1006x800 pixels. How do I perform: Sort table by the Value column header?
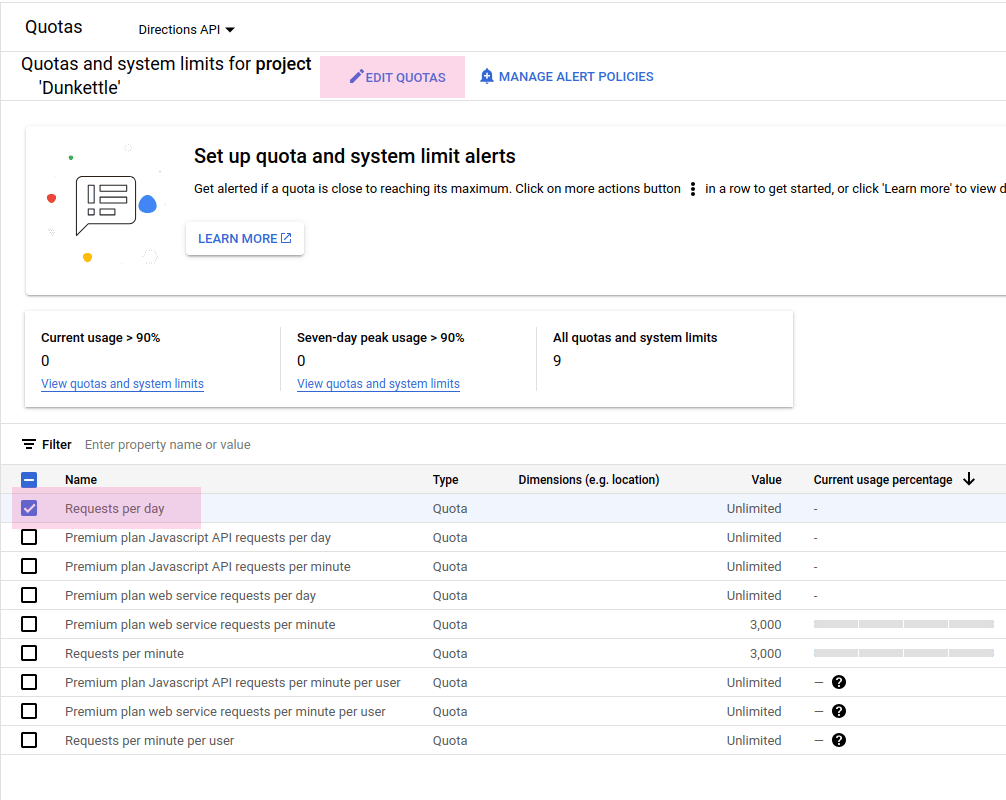point(766,480)
